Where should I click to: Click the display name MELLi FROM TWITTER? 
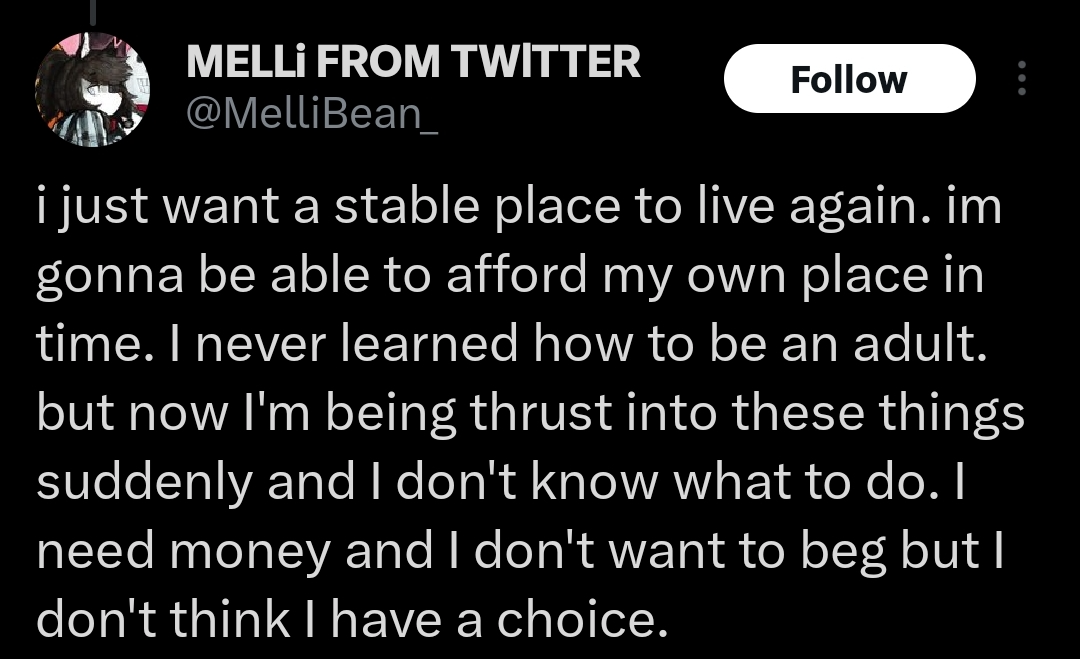413,63
